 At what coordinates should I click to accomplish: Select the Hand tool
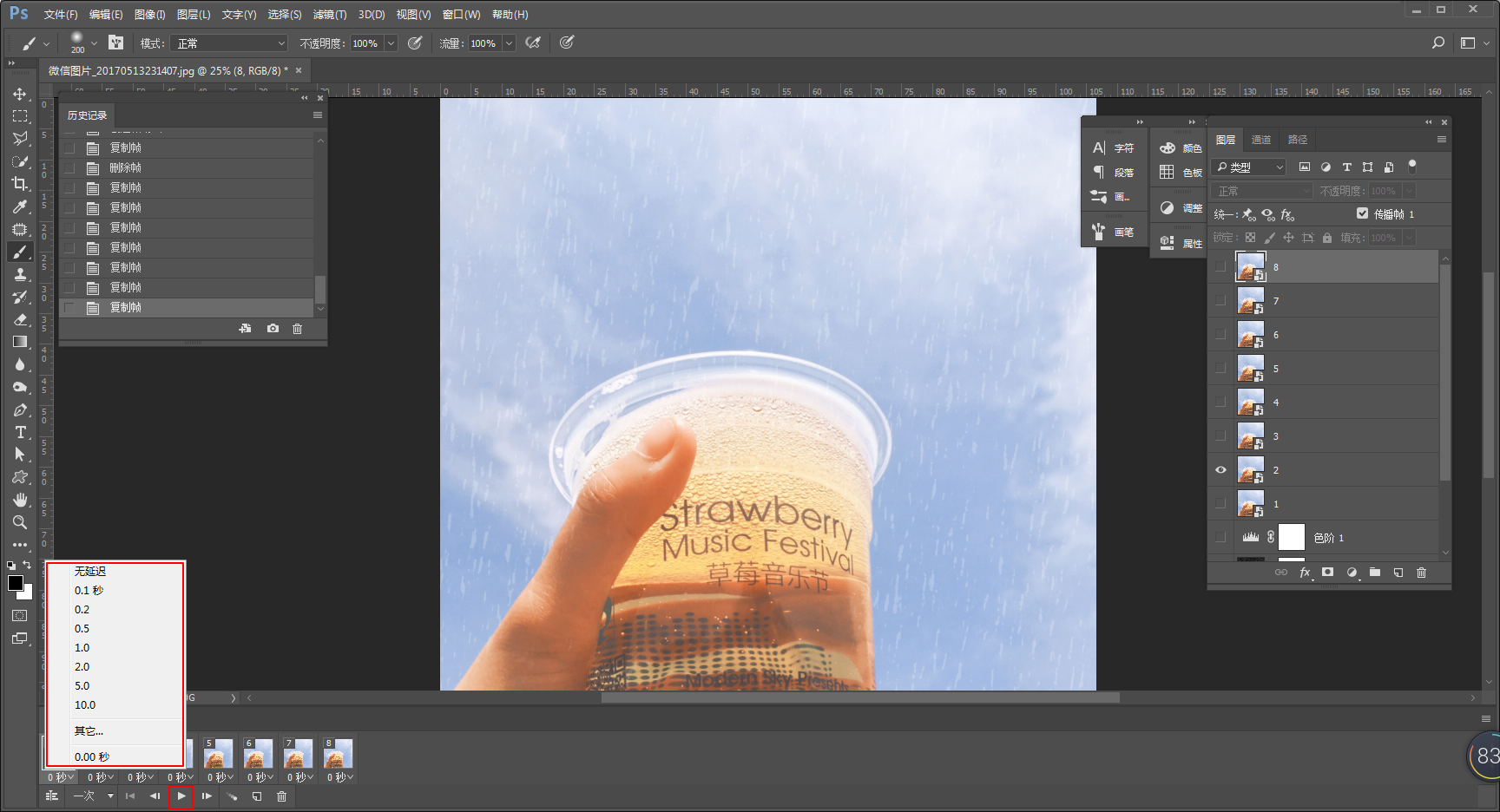(x=20, y=500)
